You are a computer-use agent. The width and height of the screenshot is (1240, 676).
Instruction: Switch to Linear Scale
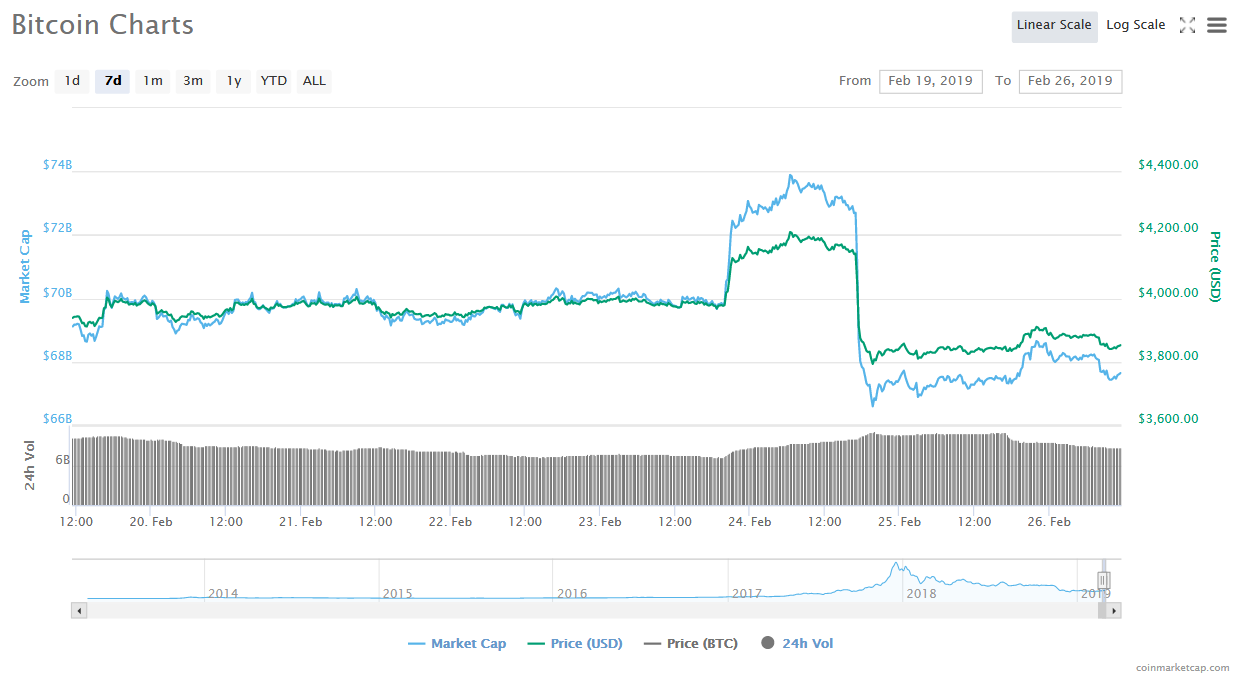1054,26
